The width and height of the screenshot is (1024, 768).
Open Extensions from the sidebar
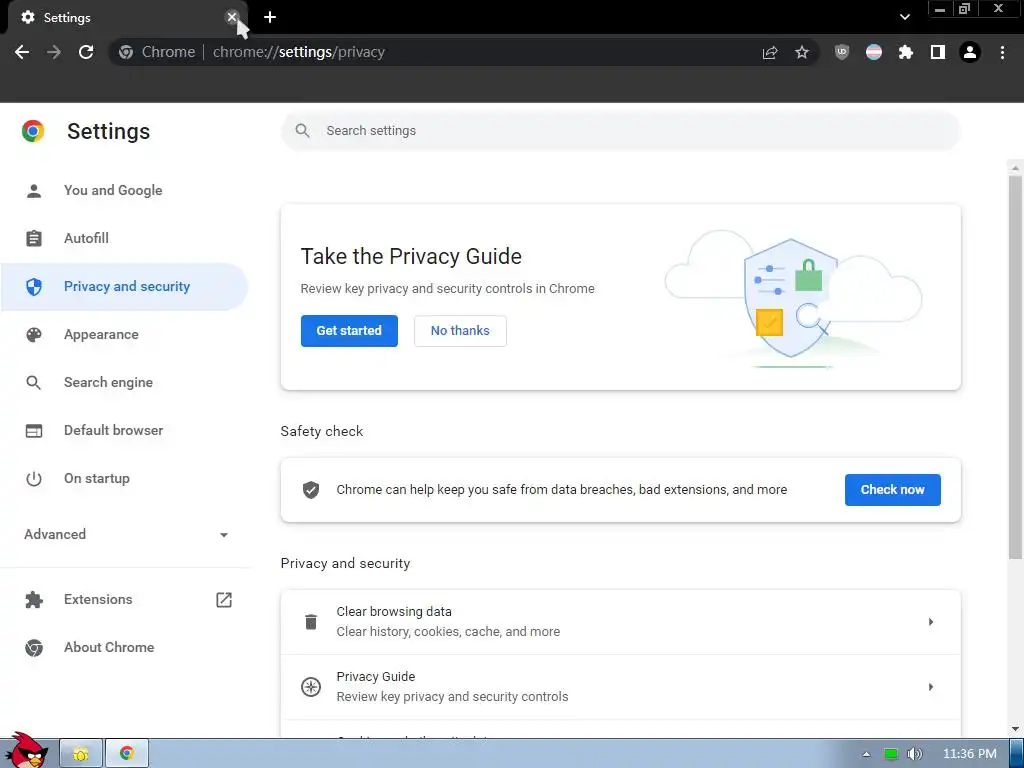click(x=124, y=600)
